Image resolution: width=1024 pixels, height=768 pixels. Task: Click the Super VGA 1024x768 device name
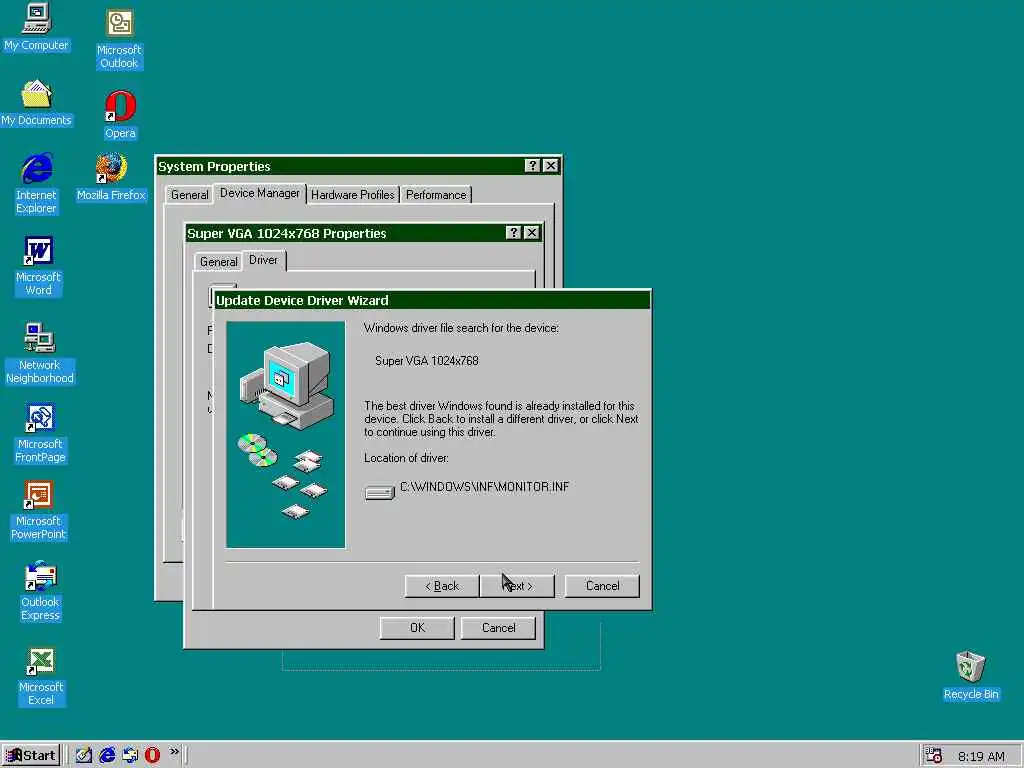click(x=426, y=360)
